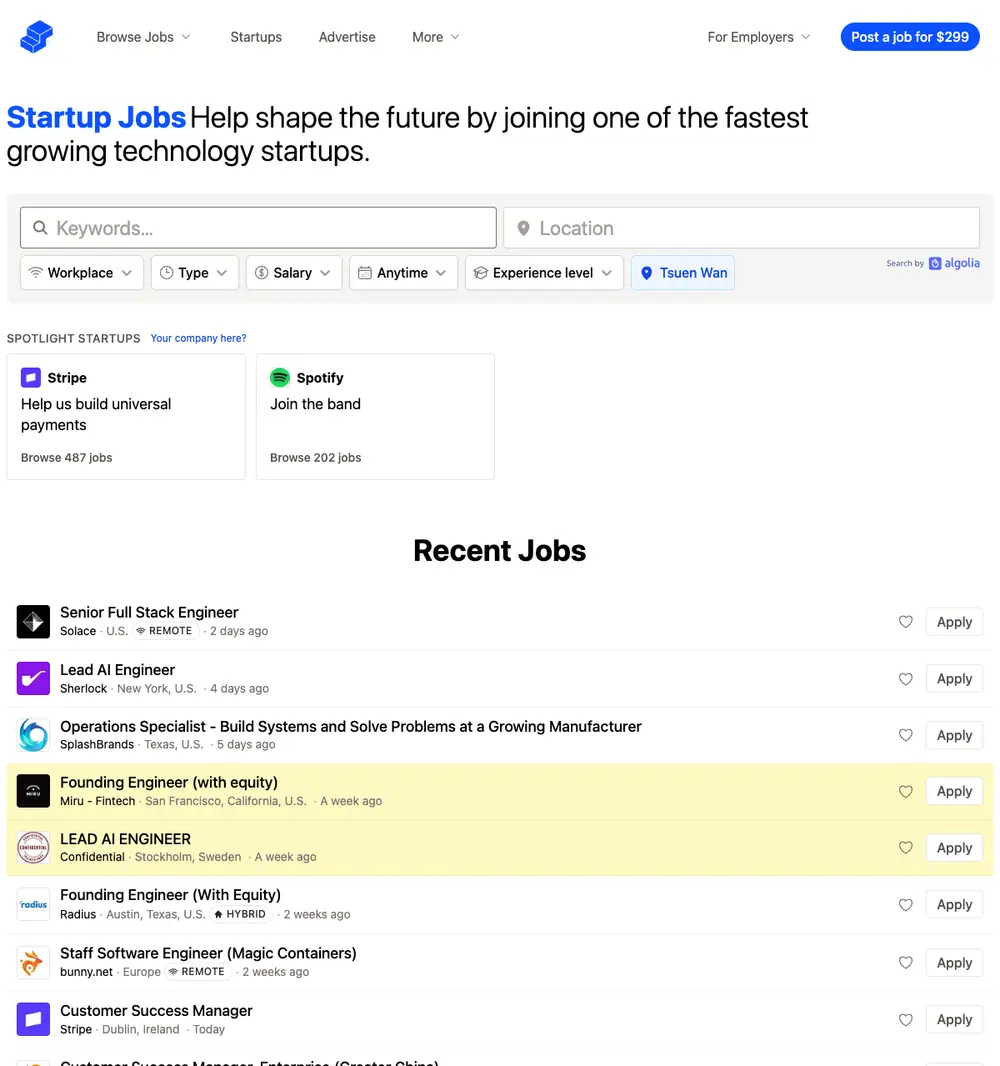Expand the More menu
1000x1066 pixels.
[x=436, y=37]
